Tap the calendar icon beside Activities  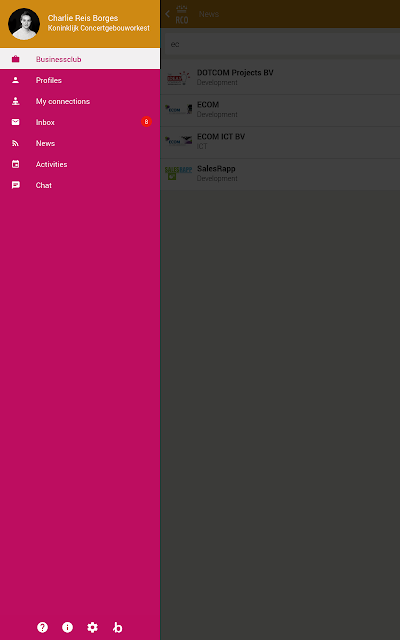(16, 164)
